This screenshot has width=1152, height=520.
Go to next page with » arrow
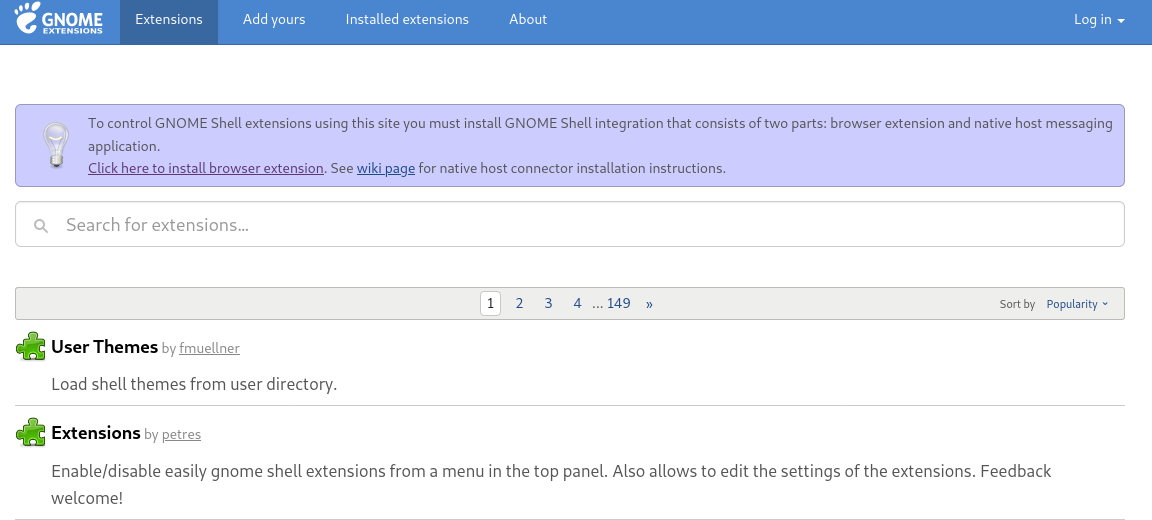pyautogui.click(x=649, y=303)
